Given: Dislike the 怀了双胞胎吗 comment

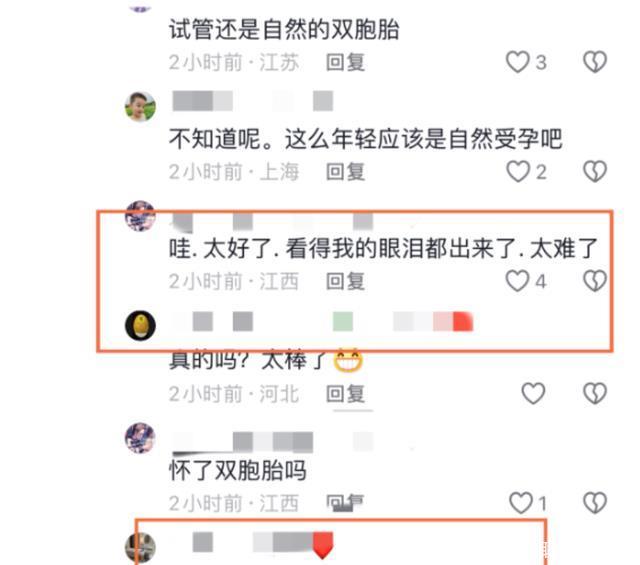Looking at the screenshot, I should coord(595,503).
